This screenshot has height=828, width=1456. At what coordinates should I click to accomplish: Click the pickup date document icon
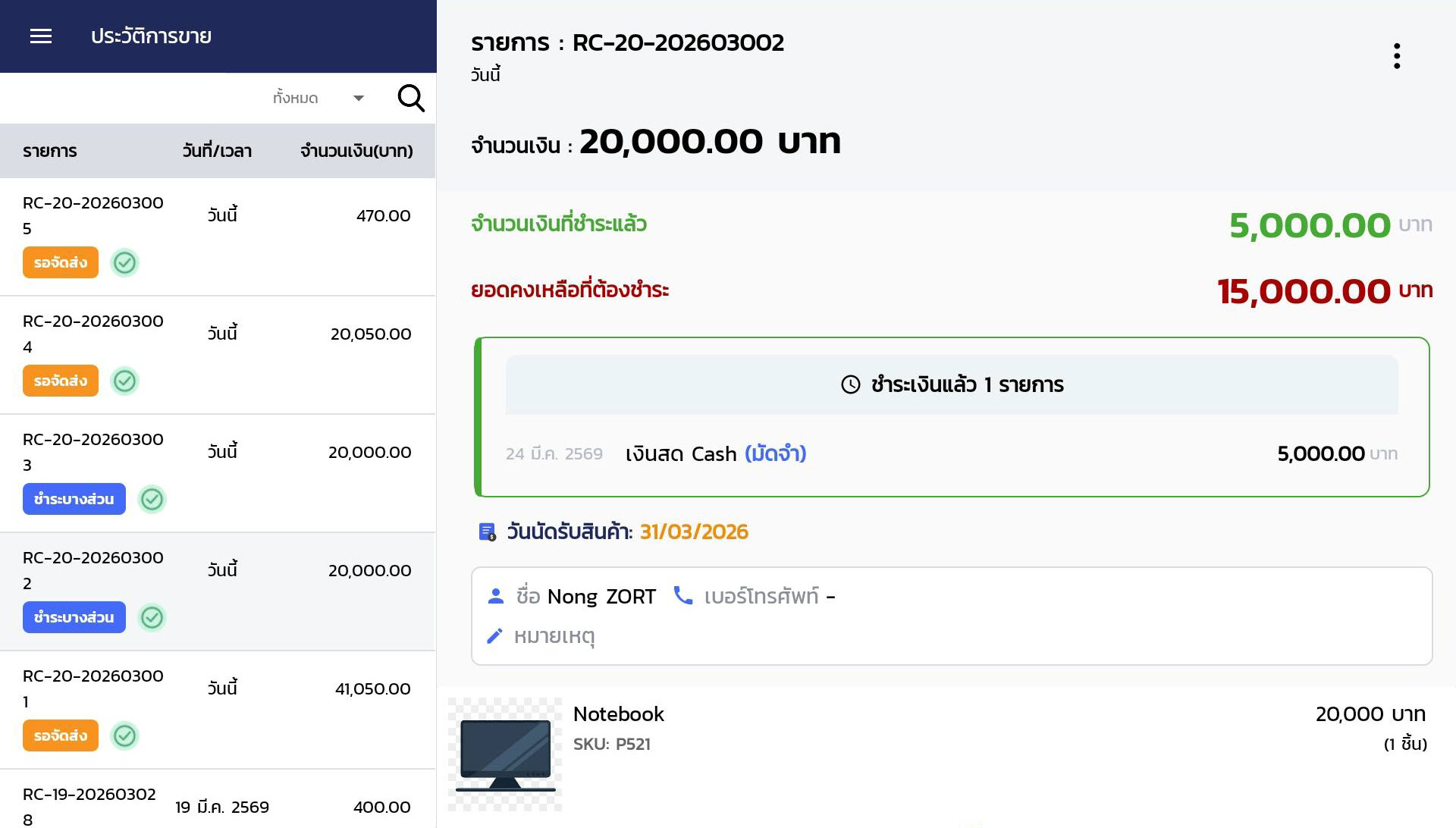tap(487, 532)
